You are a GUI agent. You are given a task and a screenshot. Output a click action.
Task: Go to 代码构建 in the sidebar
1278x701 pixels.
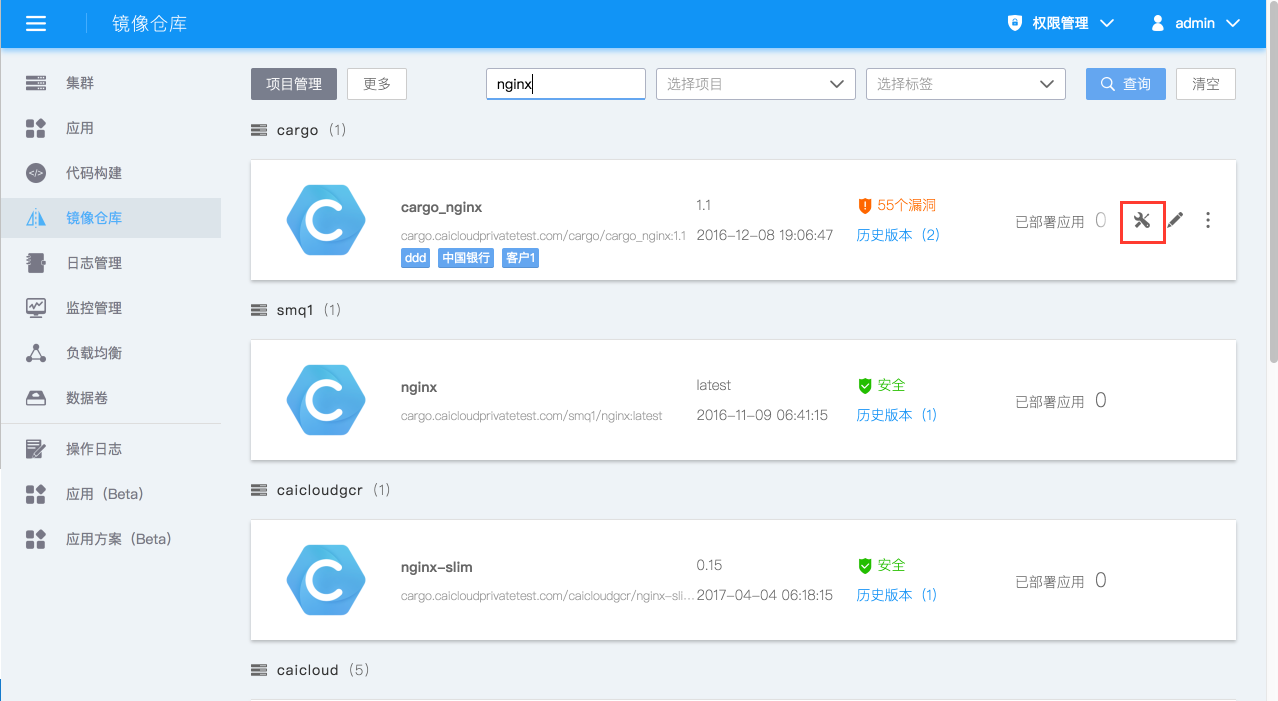[93, 173]
